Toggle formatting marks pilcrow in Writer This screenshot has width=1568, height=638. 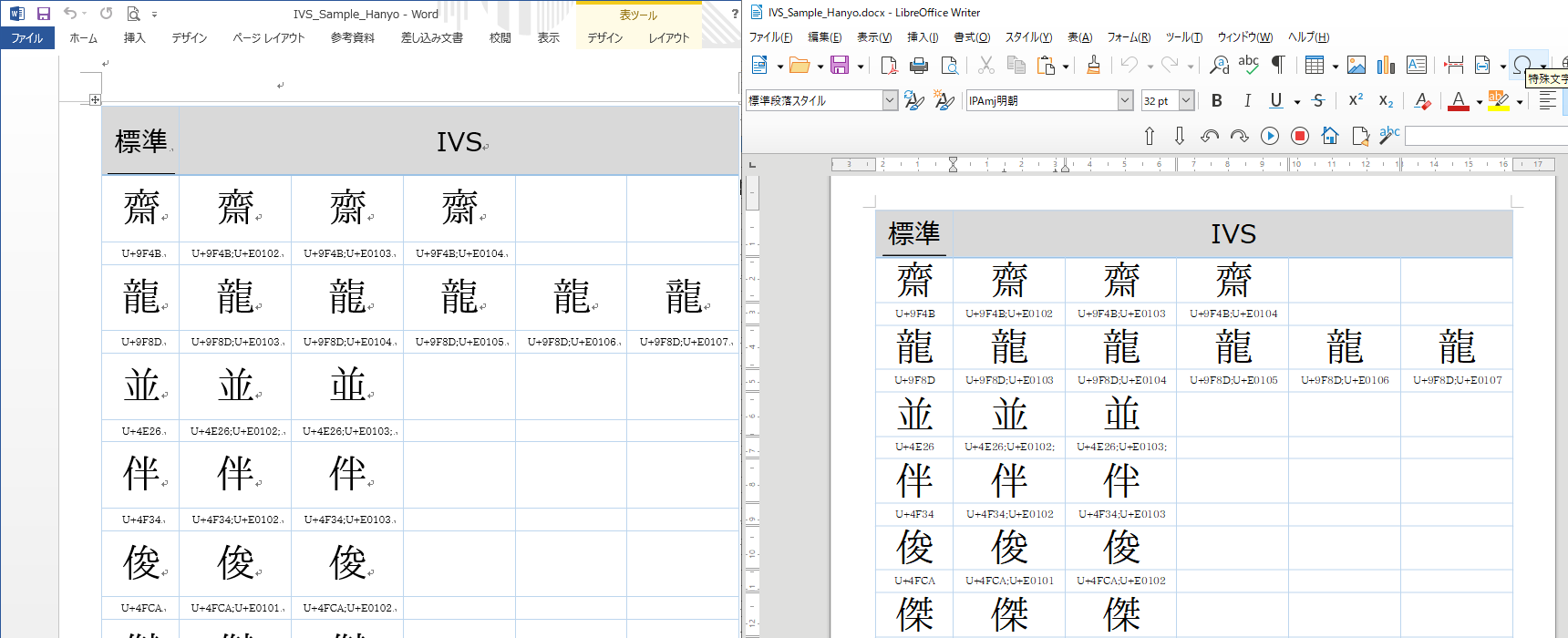coord(1278,65)
